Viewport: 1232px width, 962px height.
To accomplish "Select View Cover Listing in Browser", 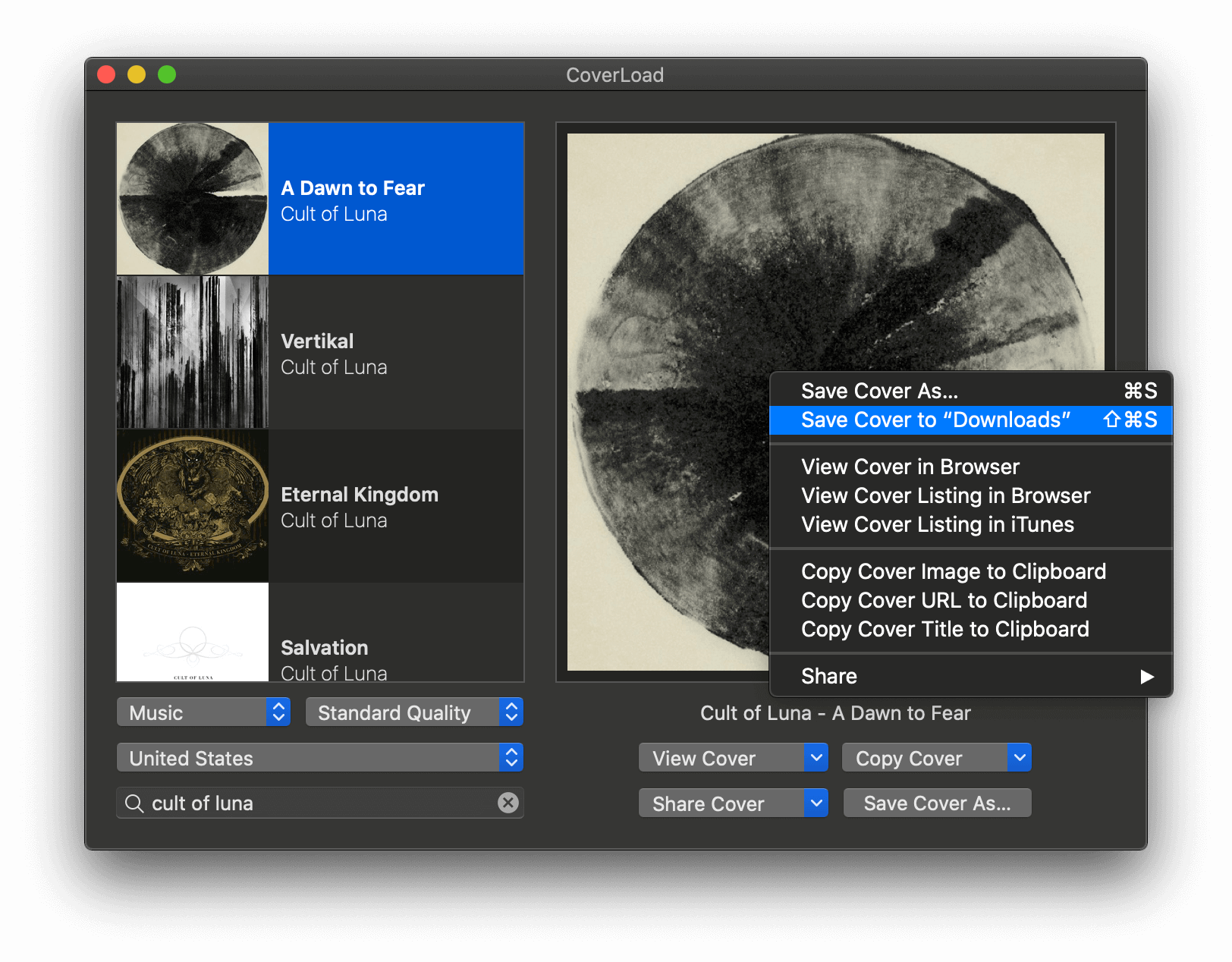I will tap(971, 495).
